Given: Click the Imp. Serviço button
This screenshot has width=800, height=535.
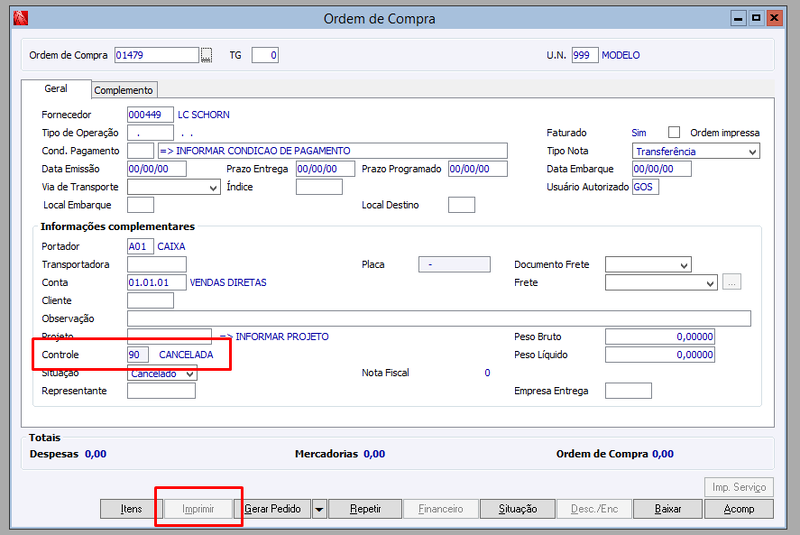Looking at the screenshot, I should pos(739,487).
